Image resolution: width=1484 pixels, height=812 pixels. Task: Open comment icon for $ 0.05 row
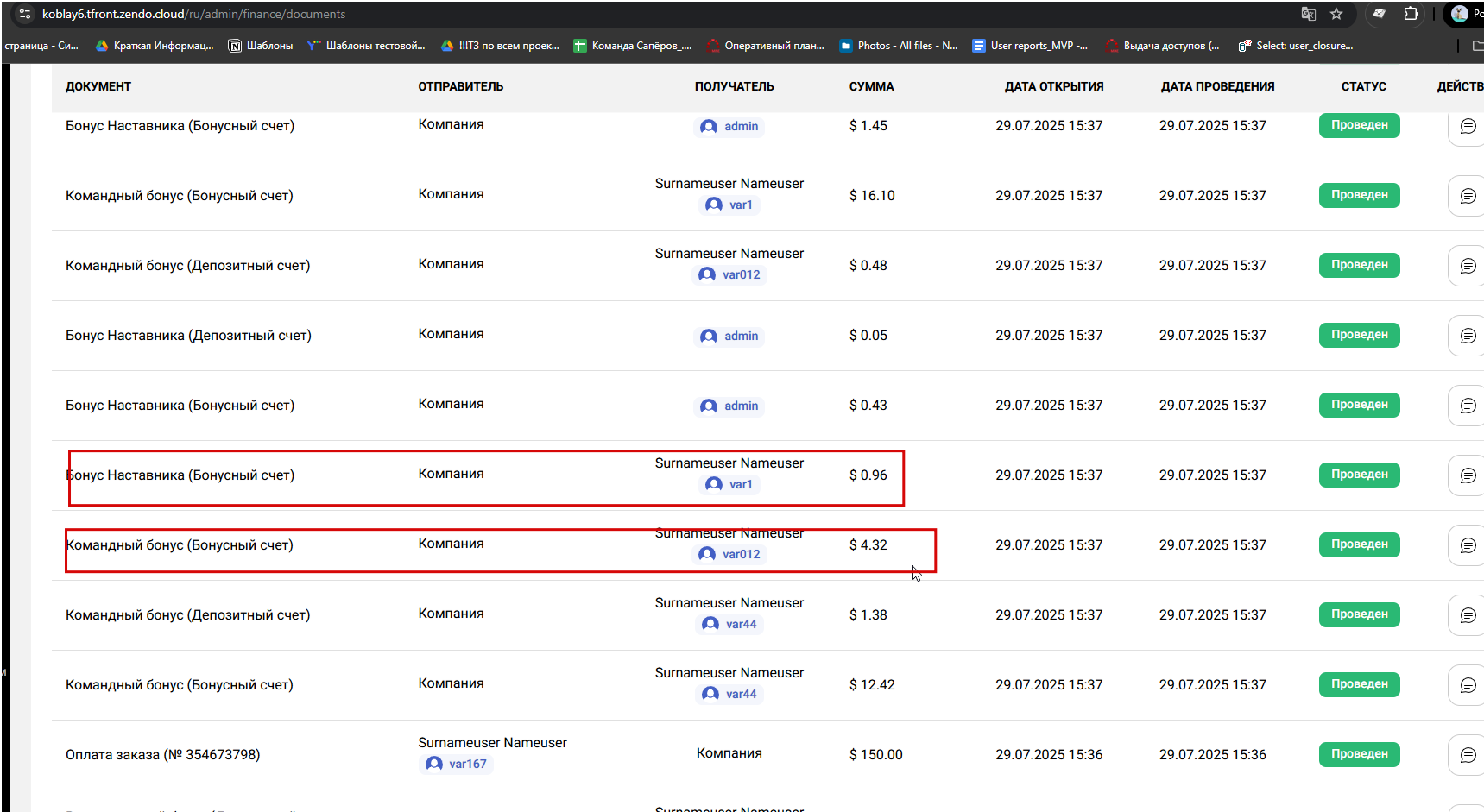(1468, 336)
